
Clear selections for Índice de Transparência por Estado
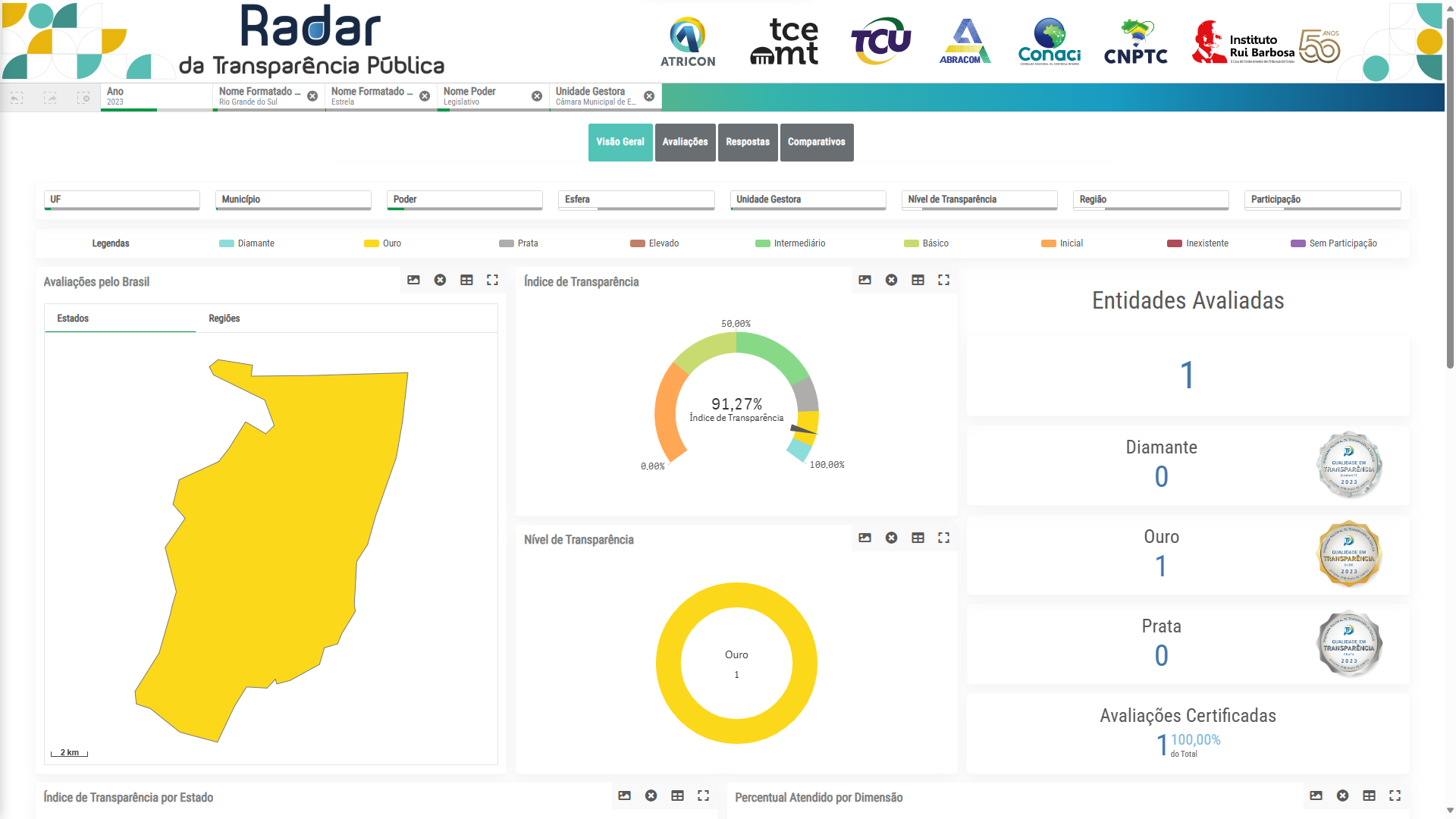pos(651,795)
